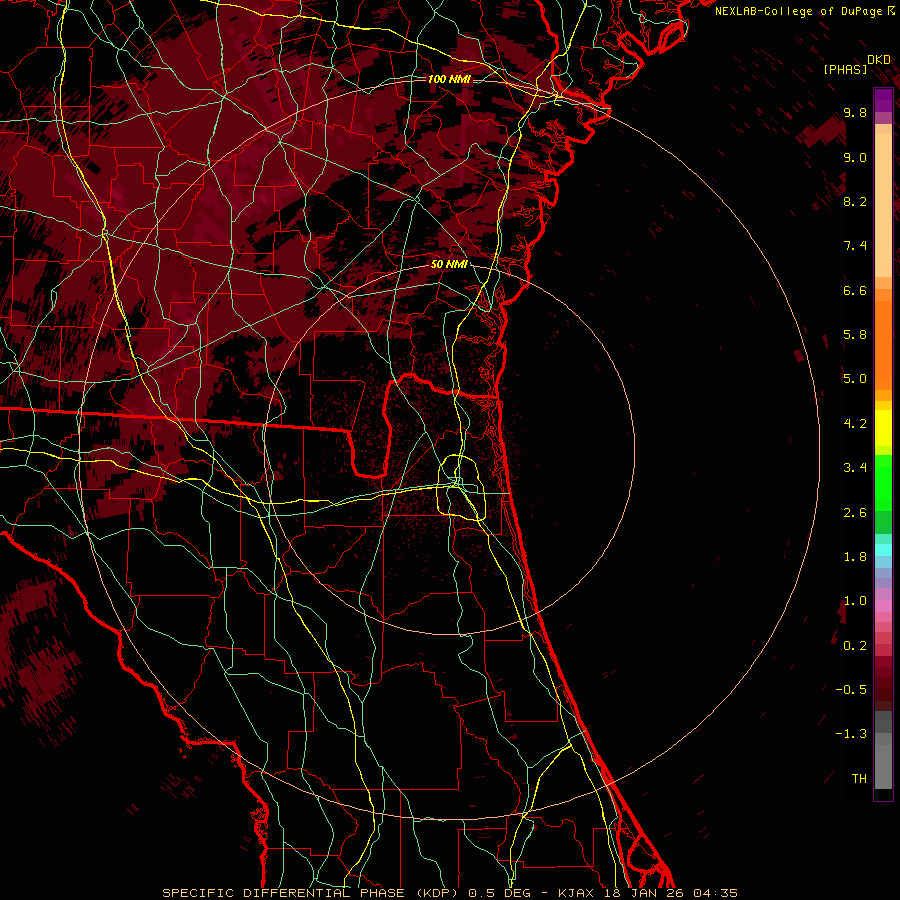This screenshot has width=900, height=900.
Task: Click the 5.8 value on color scale
Action: (855, 334)
